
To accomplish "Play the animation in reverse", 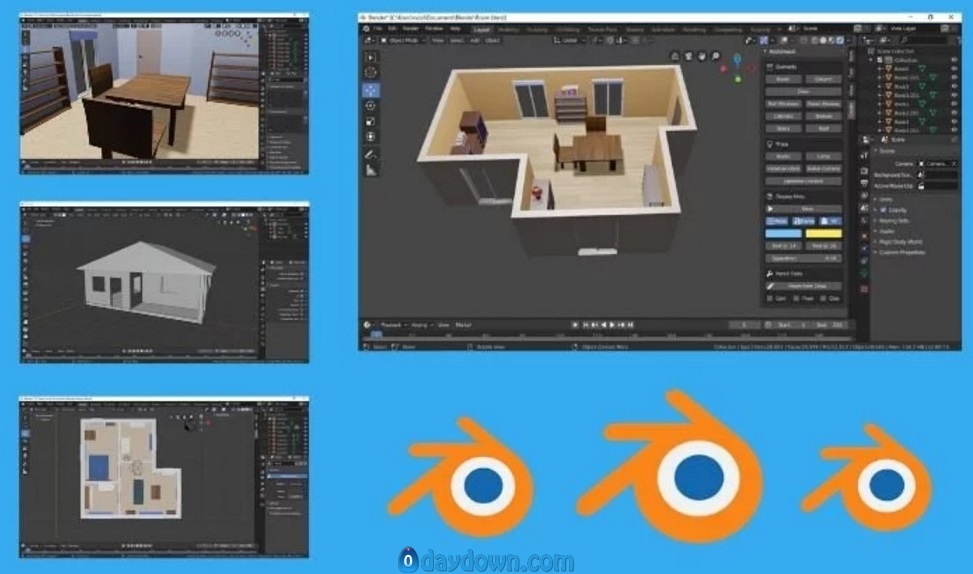I will (x=604, y=325).
